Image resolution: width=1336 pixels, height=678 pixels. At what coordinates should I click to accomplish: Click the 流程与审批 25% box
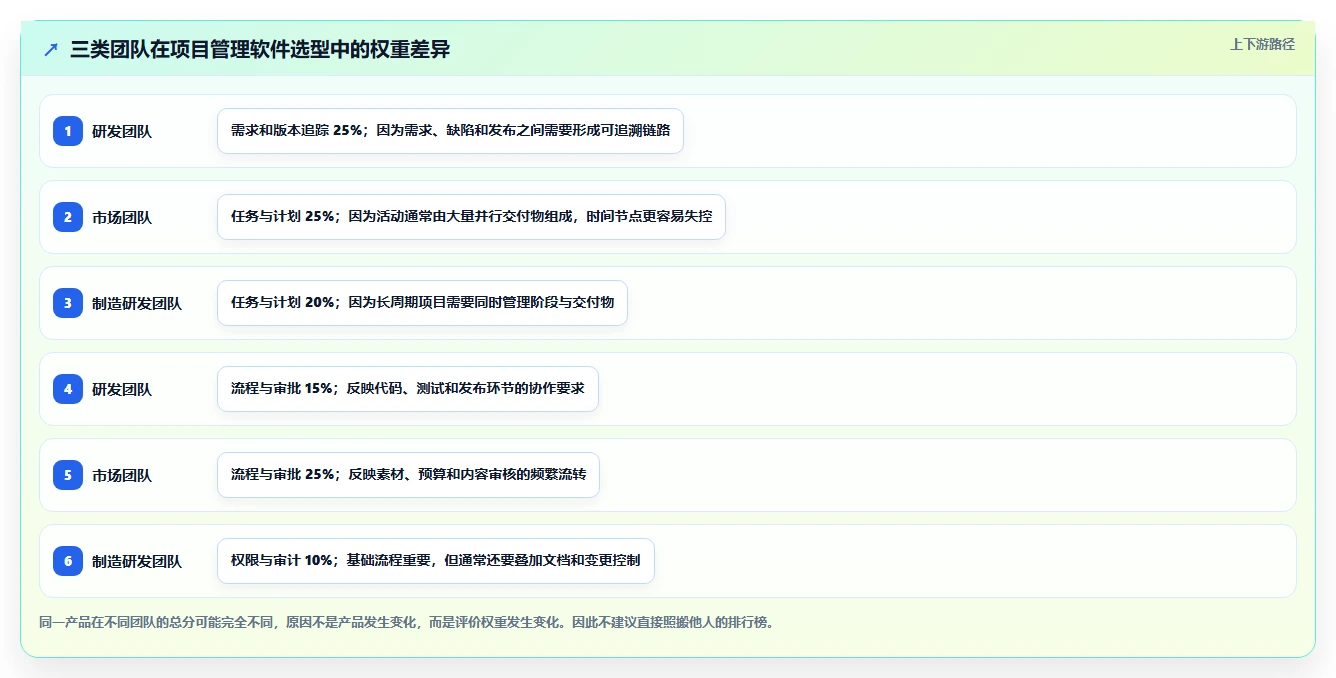[408, 475]
